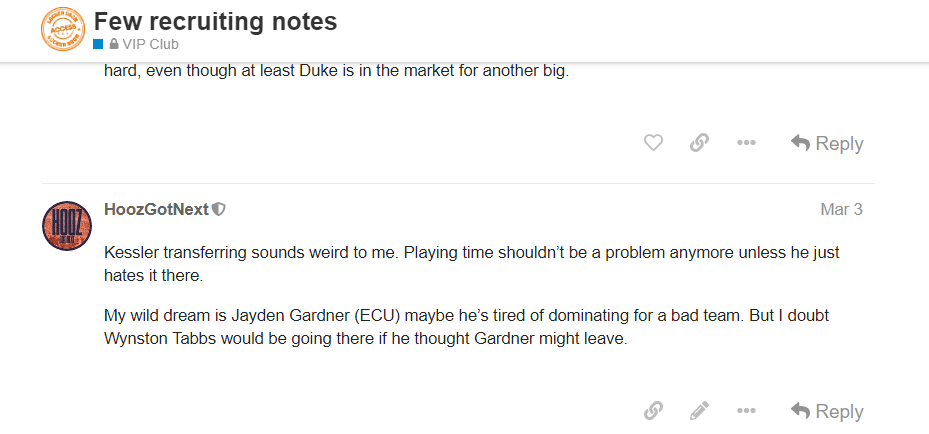
Task: Click the text about Duke's market
Action: (336, 72)
